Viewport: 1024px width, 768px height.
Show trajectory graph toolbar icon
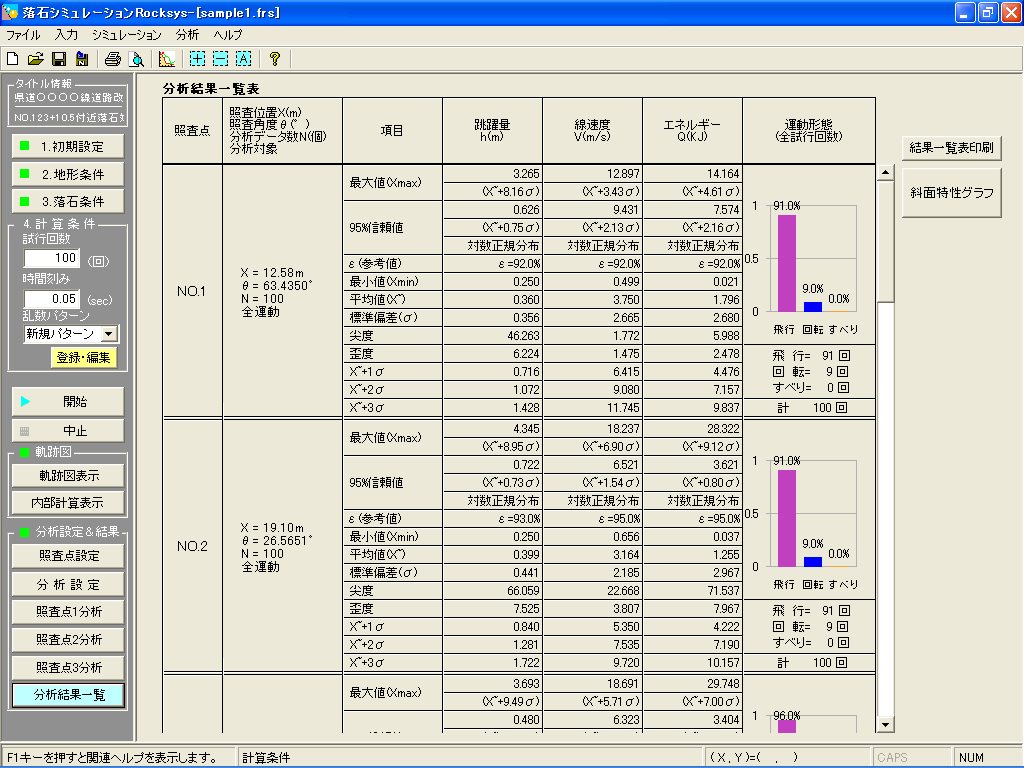tap(167, 59)
